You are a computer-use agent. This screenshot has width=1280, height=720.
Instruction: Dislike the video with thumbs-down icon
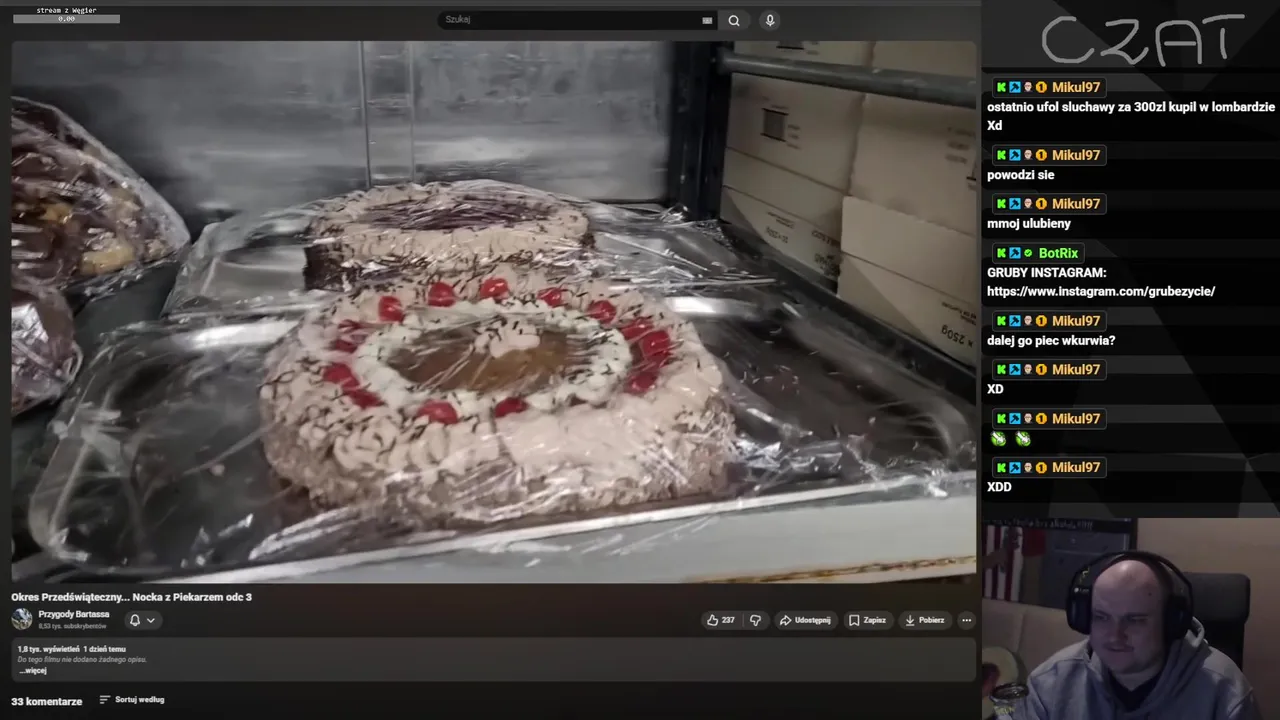755,620
